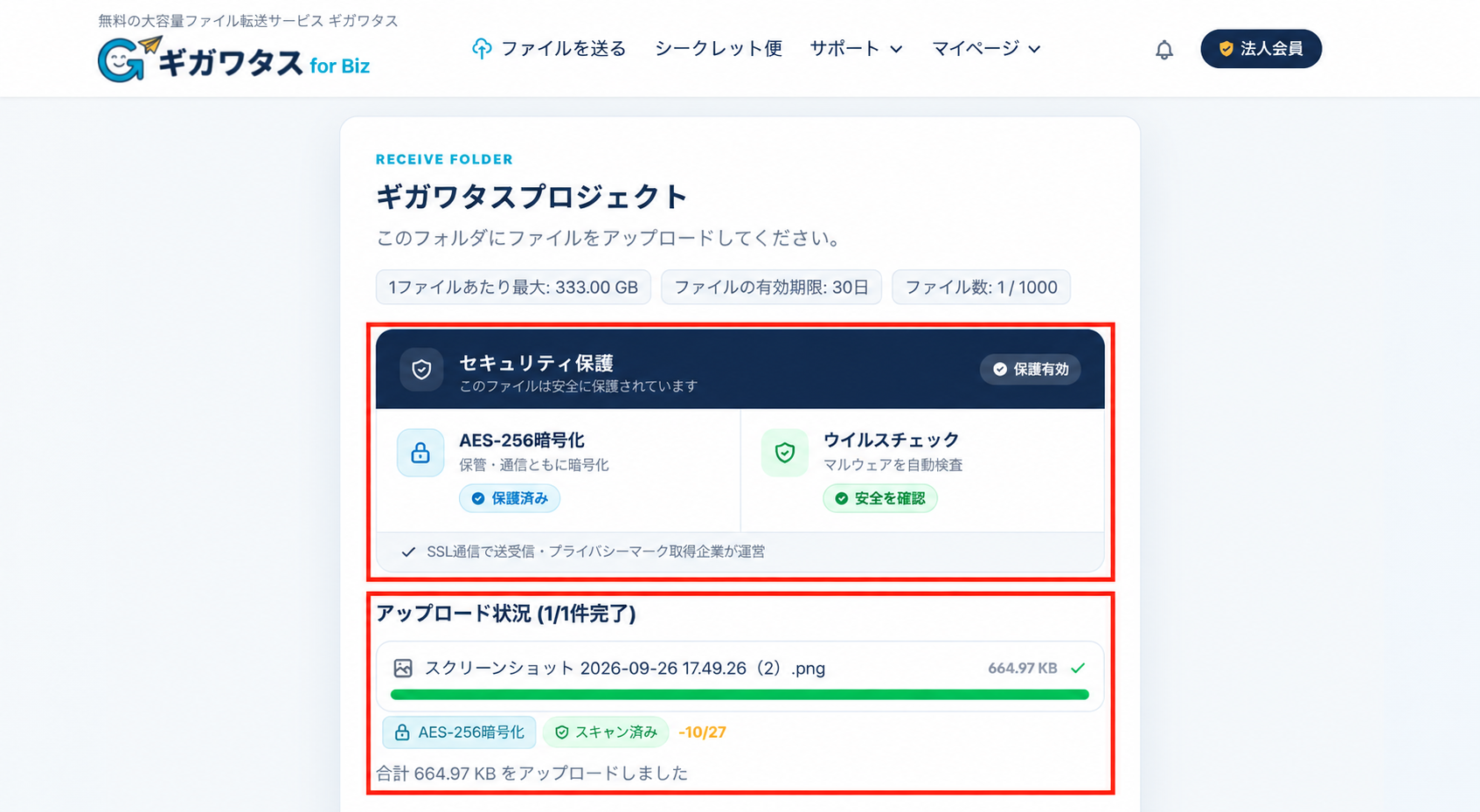
Task: Expand the サポート dropdown menu
Action: (856, 49)
